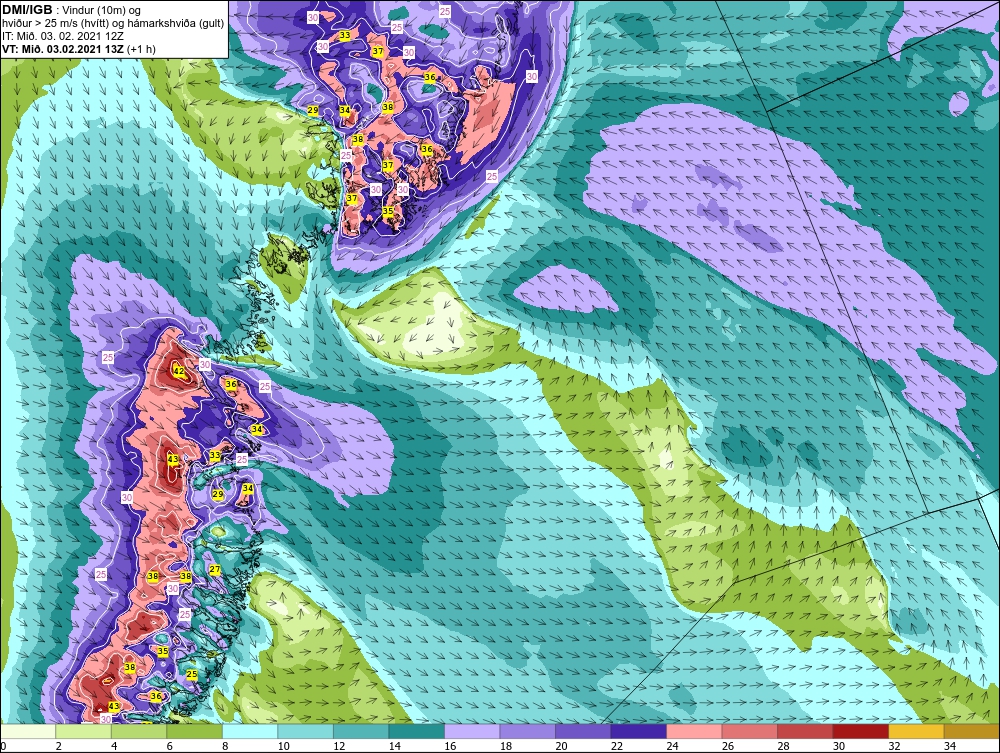
Task: Click the legend tick label 16
Action: [450, 746]
